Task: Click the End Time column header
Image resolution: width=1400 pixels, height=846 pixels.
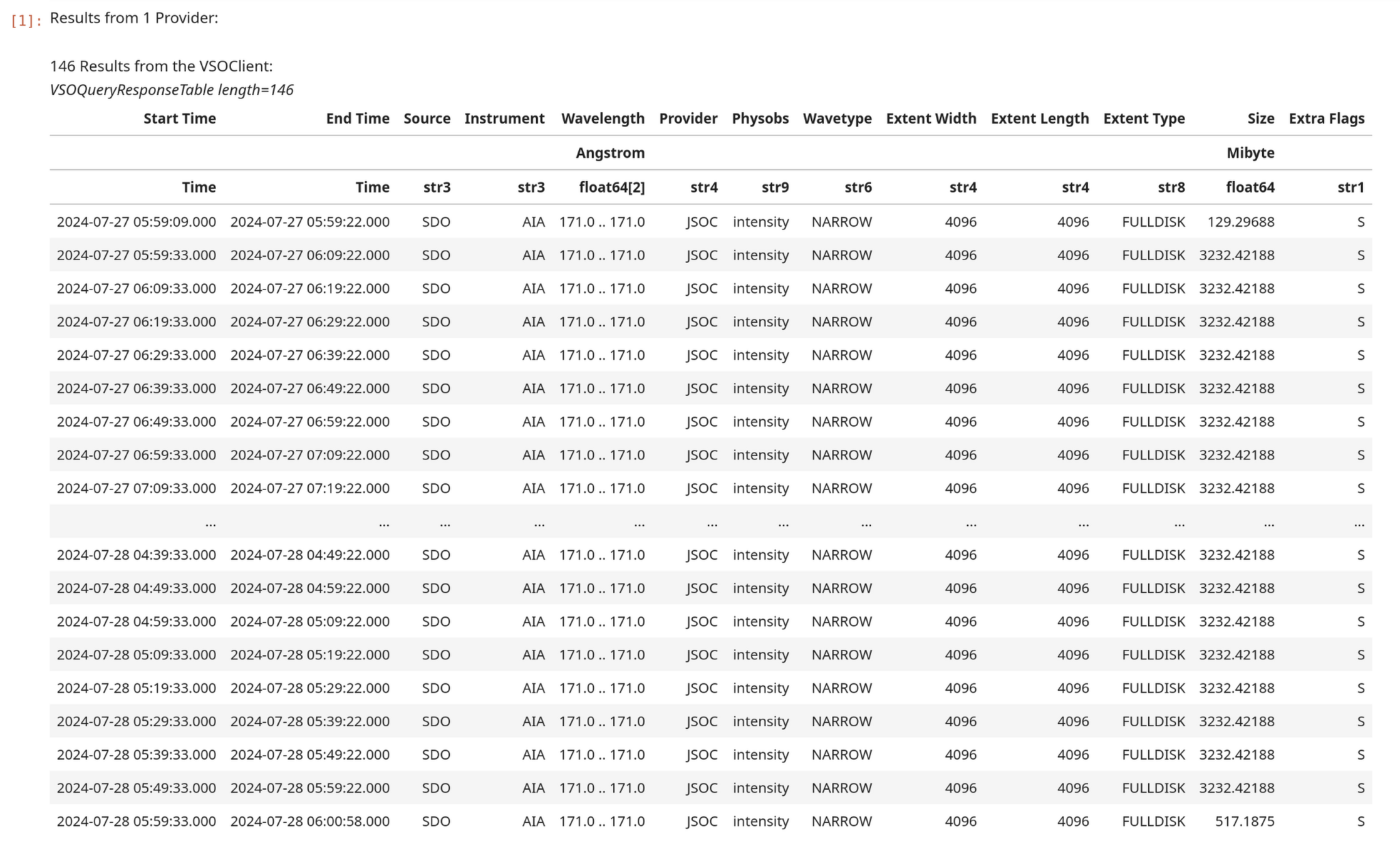Action: 357,118
